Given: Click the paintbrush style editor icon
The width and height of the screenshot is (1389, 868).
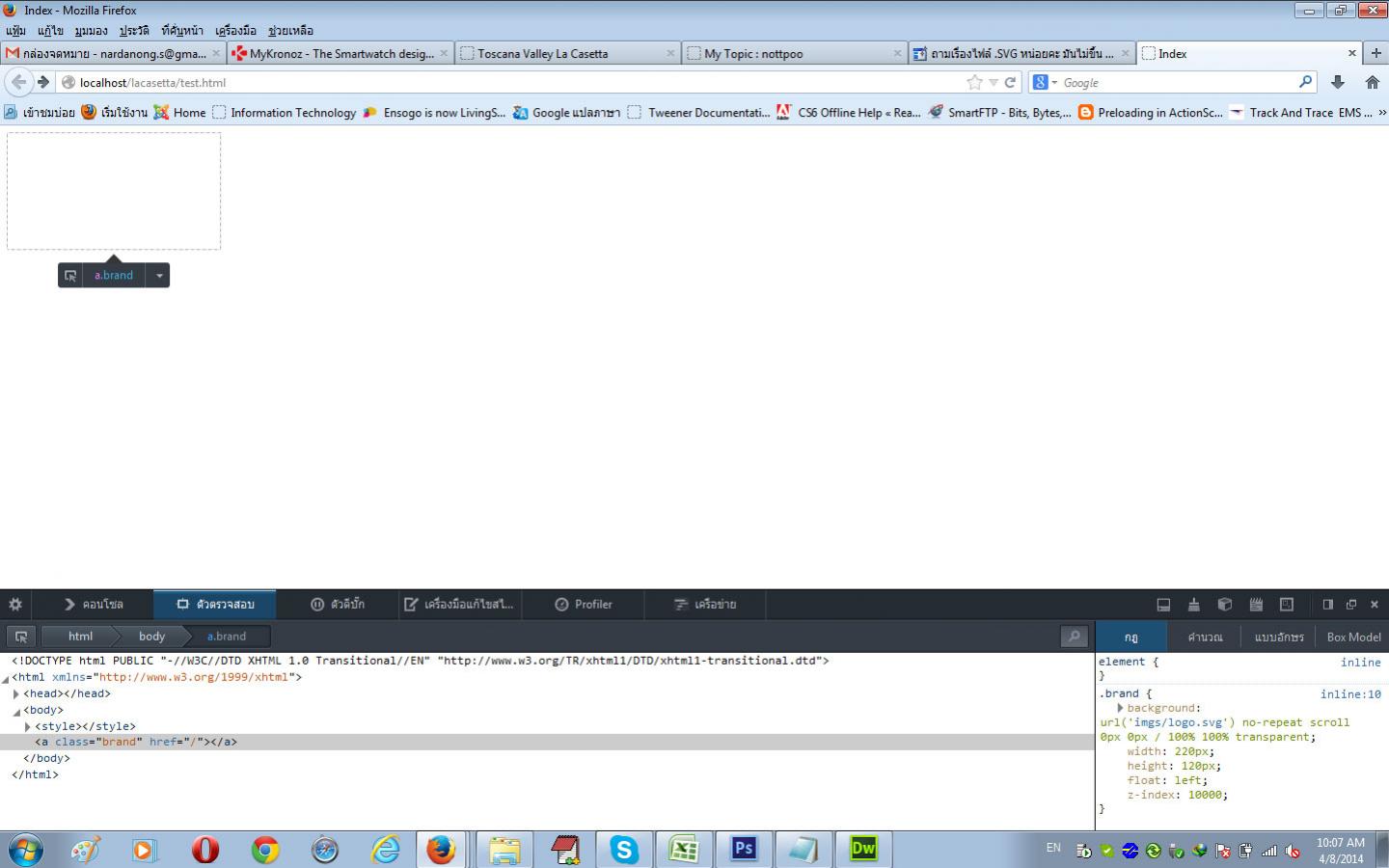Looking at the screenshot, I should [1194, 605].
